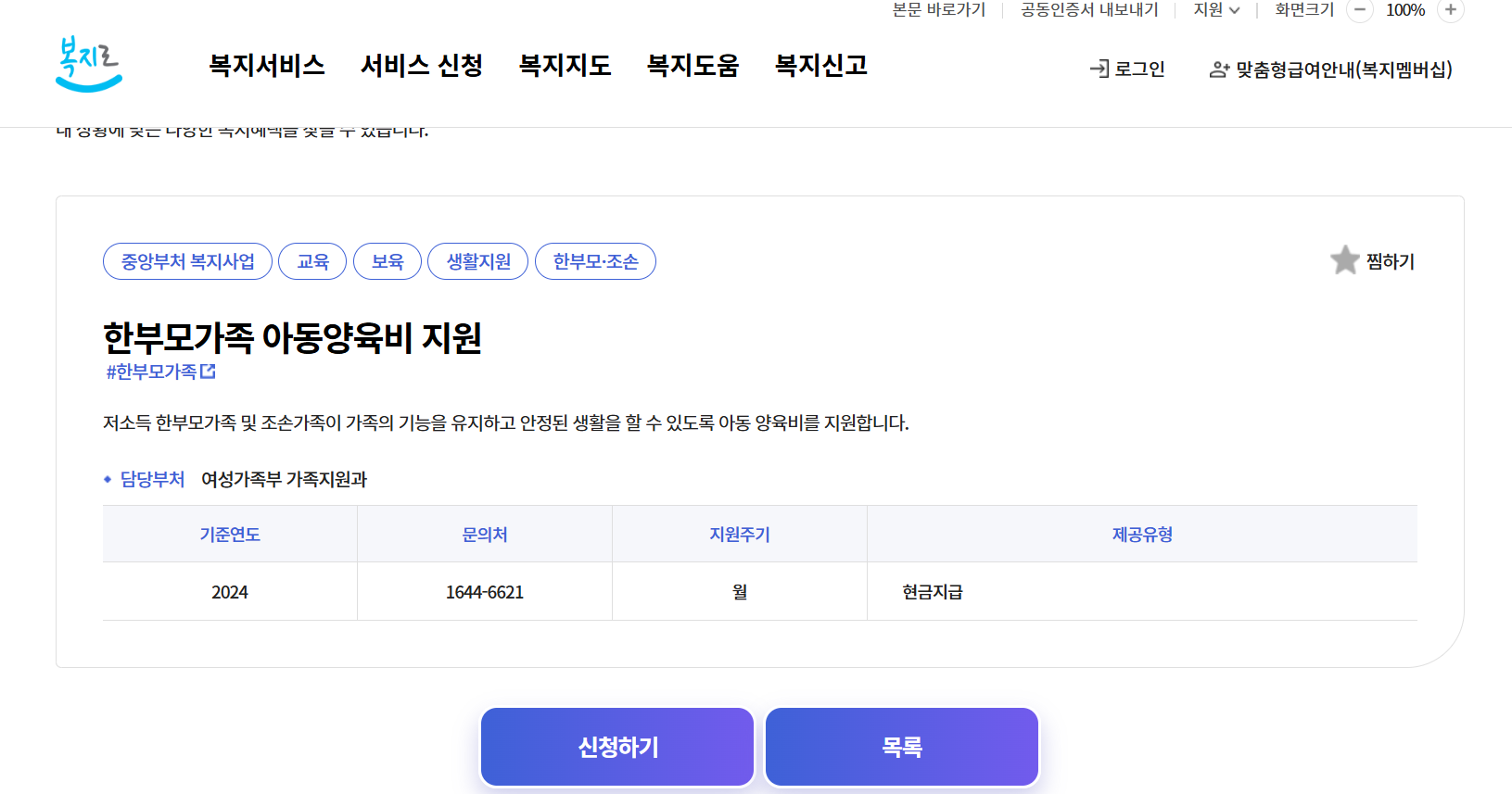Select the 한부모·조손 tag
Screen dimensions: 1512x794
tap(596, 261)
